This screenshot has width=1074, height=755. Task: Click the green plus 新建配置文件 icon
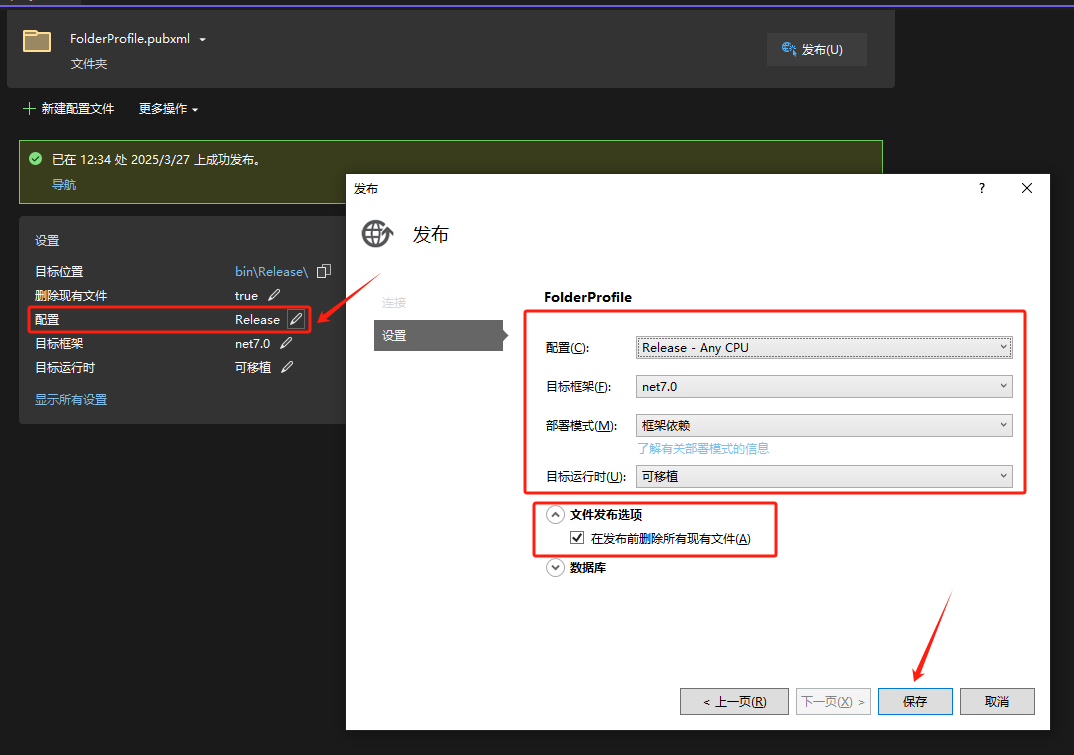point(29,108)
